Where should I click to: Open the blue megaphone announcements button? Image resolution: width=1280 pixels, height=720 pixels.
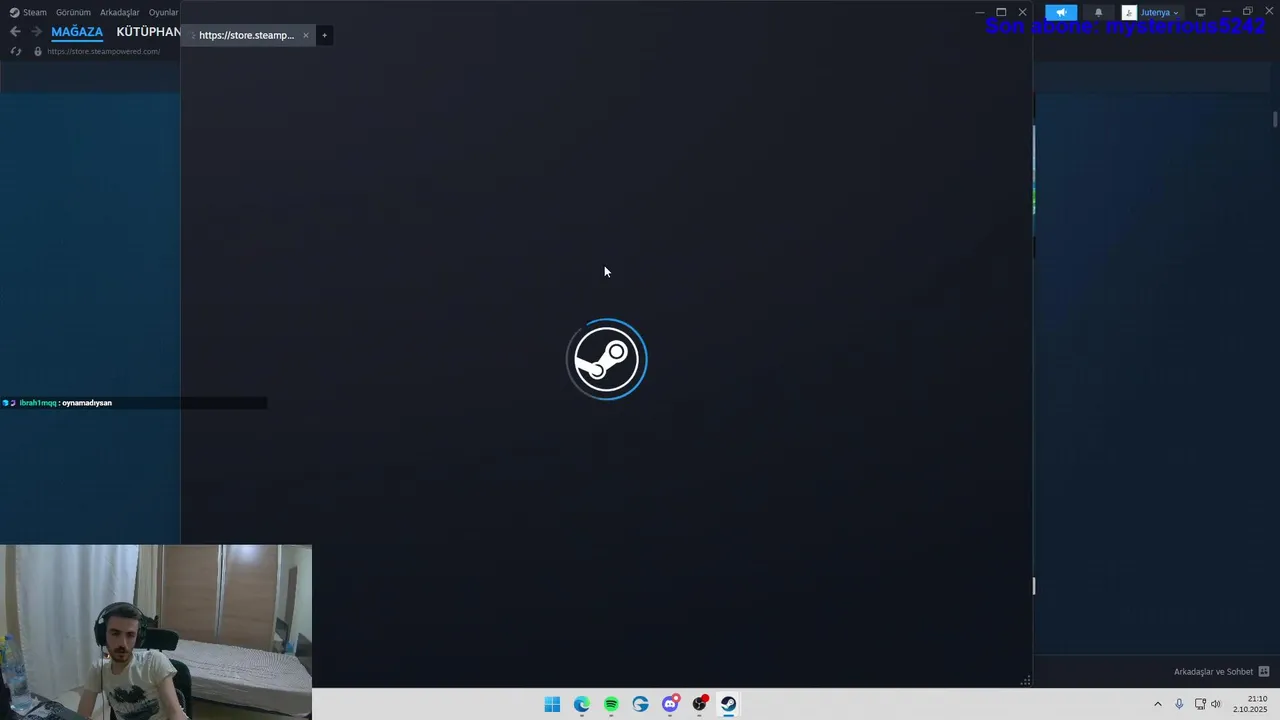tap(1061, 12)
